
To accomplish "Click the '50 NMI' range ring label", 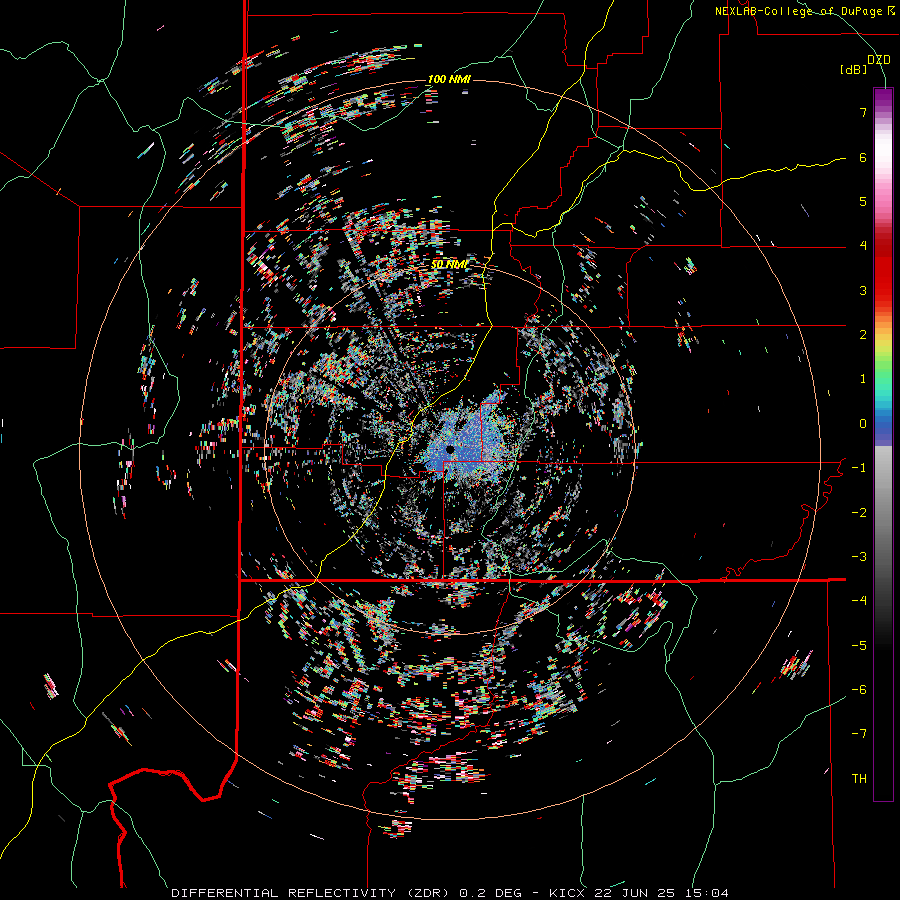I will [449, 264].
